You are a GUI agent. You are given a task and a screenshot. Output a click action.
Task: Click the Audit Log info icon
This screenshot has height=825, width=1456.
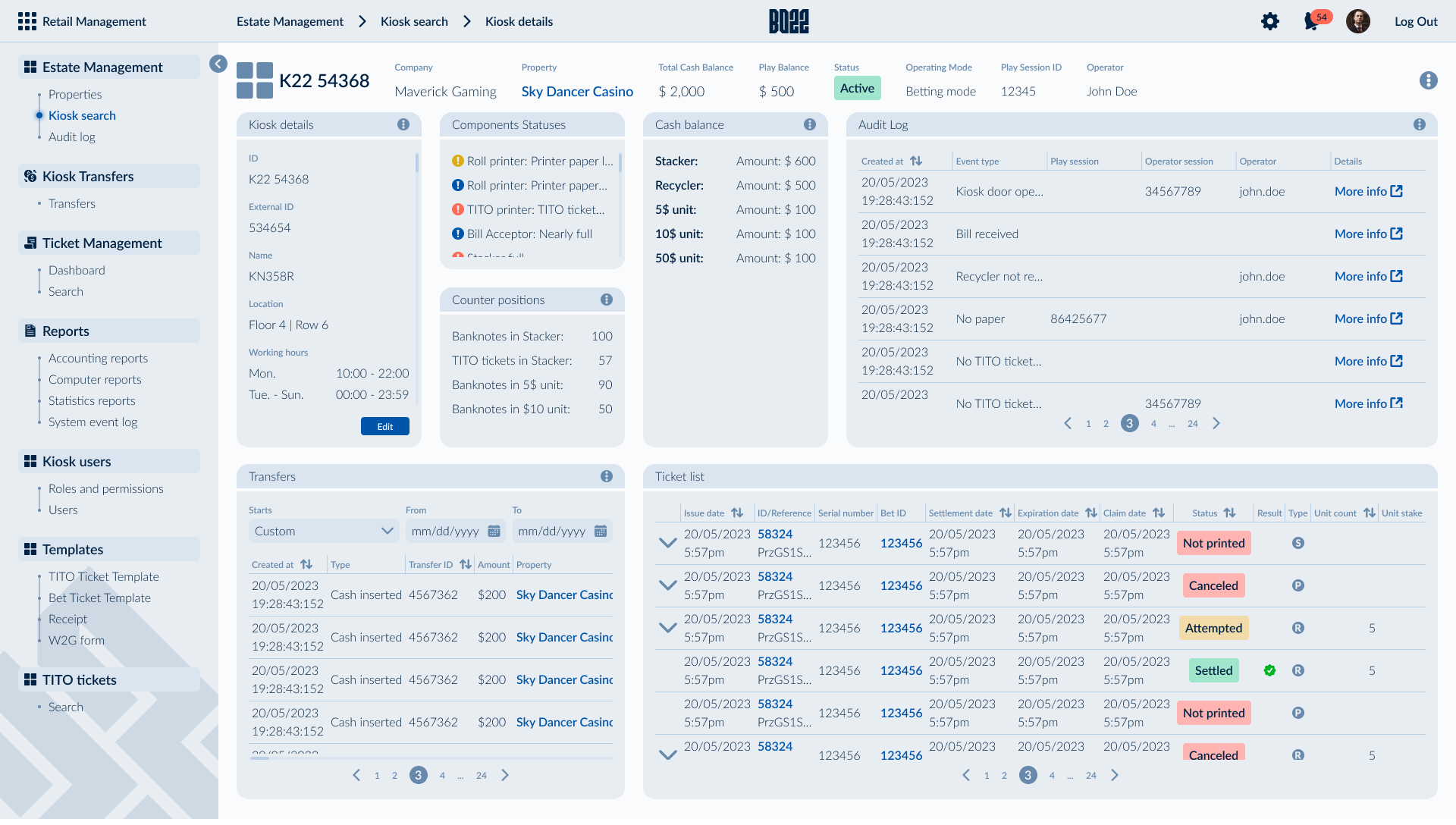1420,124
